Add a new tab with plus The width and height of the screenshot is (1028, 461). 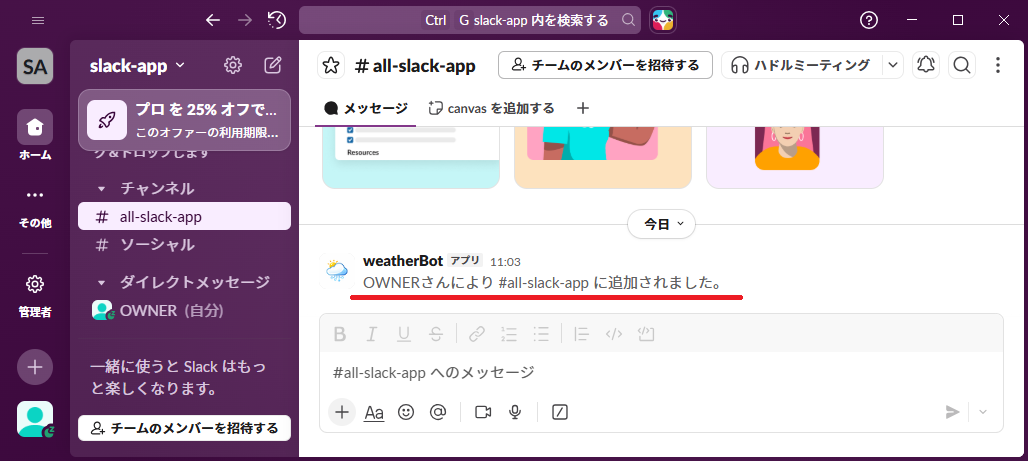click(582, 108)
